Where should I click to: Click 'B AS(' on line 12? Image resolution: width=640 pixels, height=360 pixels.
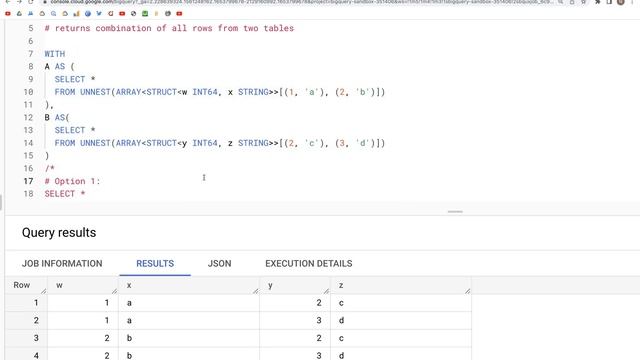coord(57,118)
